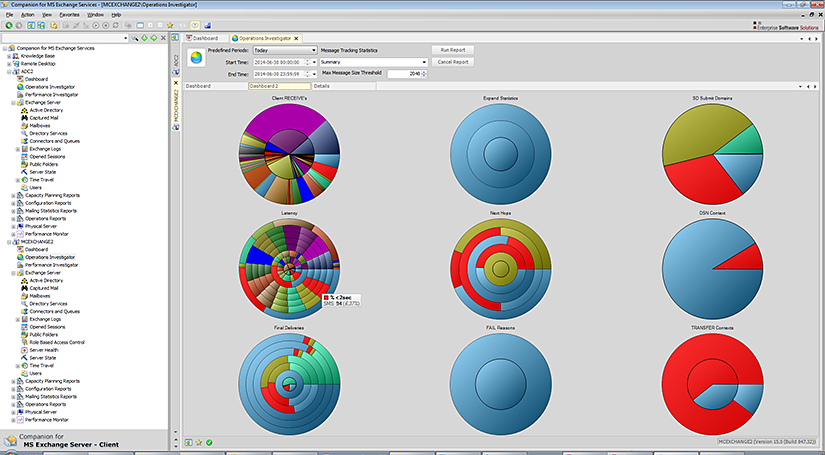Select Captured Mail under ADC2

coord(44,118)
